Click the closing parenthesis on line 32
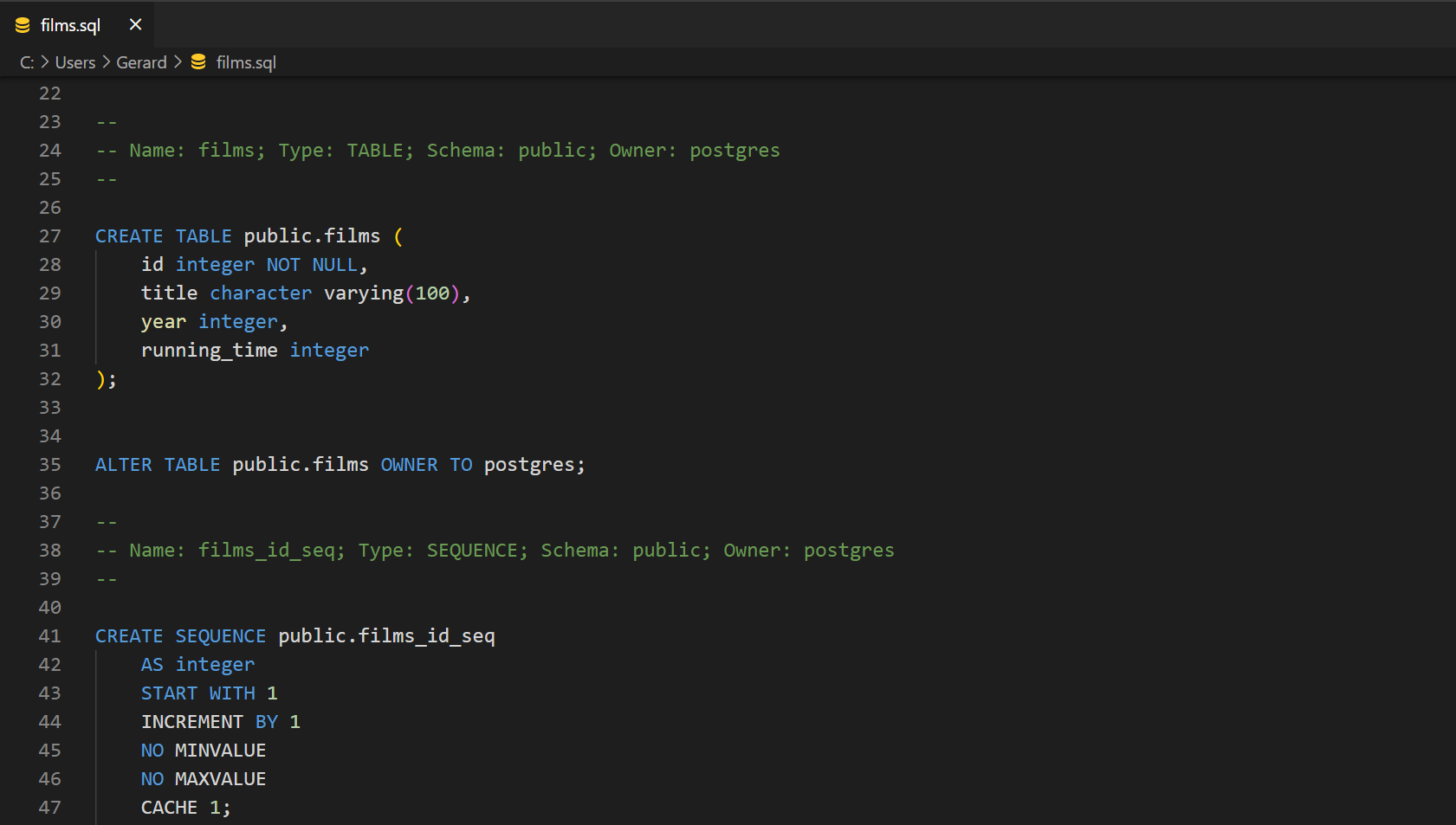Viewport: 1456px width, 825px height. tap(101, 379)
